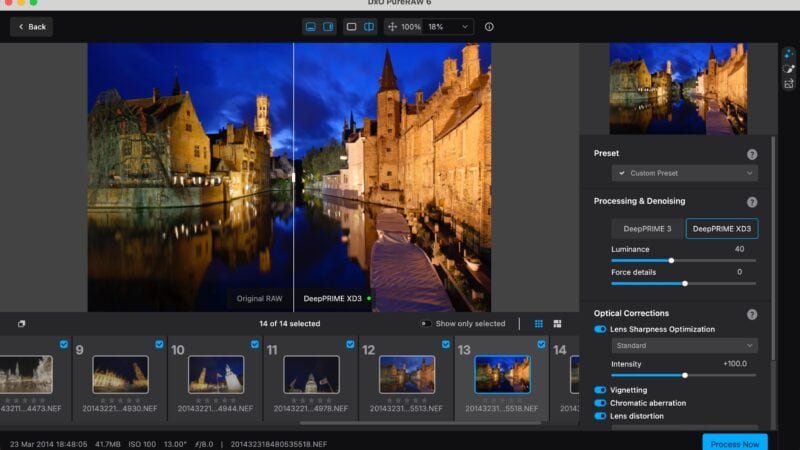Open the output image sidebar icon
This screenshot has width=800, height=450.
point(789,84)
